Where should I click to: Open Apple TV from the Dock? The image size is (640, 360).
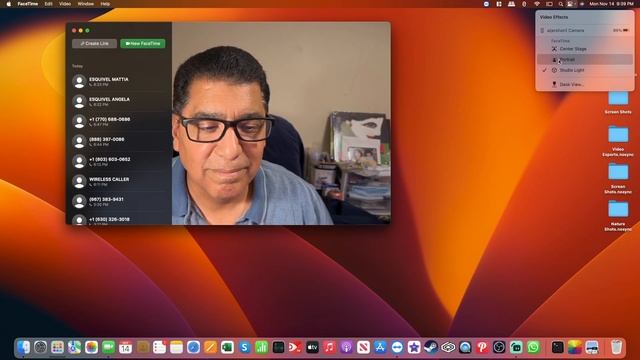(312, 347)
